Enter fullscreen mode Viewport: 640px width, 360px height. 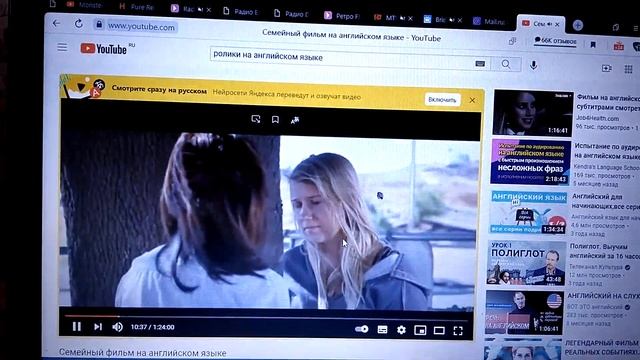pyautogui.click(x=458, y=331)
